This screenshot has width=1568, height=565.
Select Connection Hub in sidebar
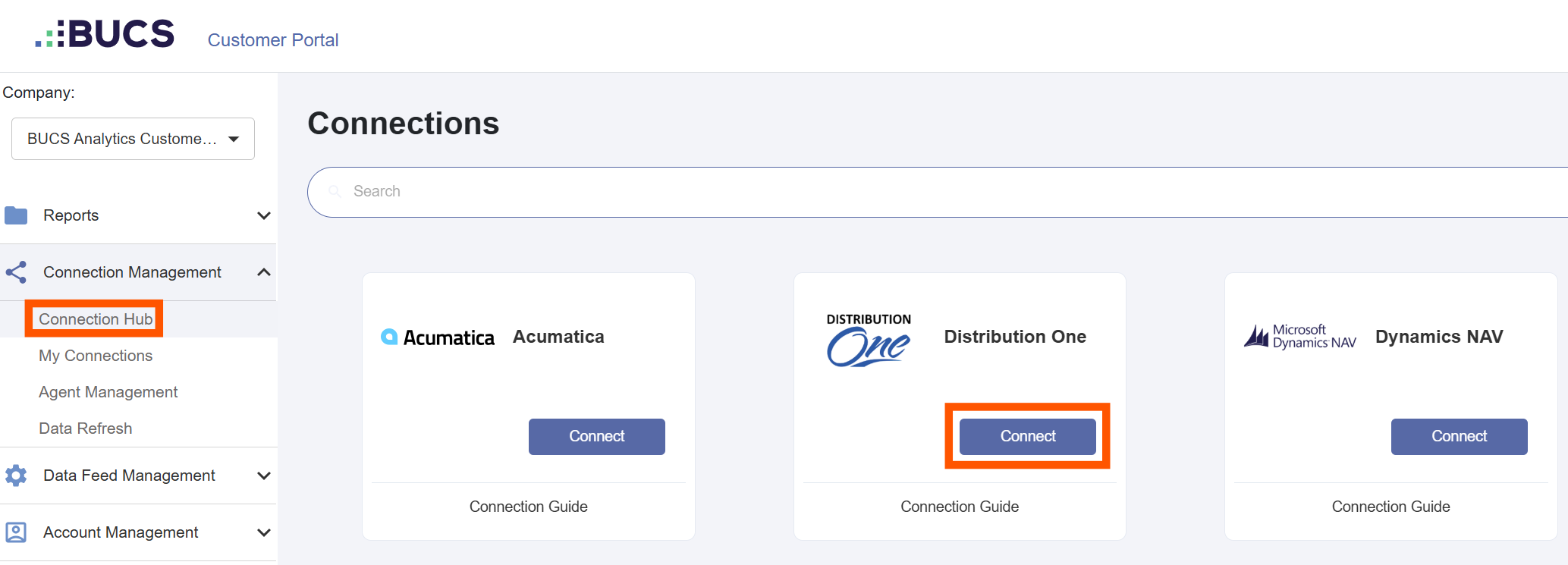click(96, 319)
